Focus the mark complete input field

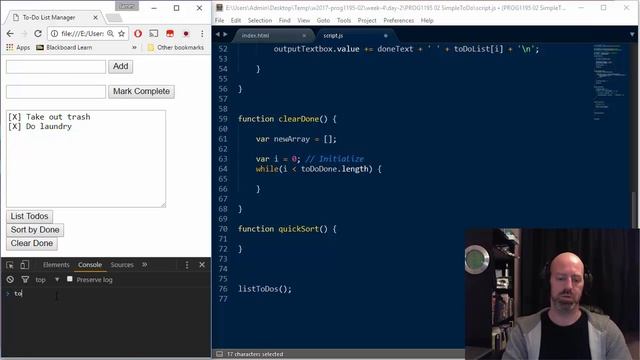[56, 91]
